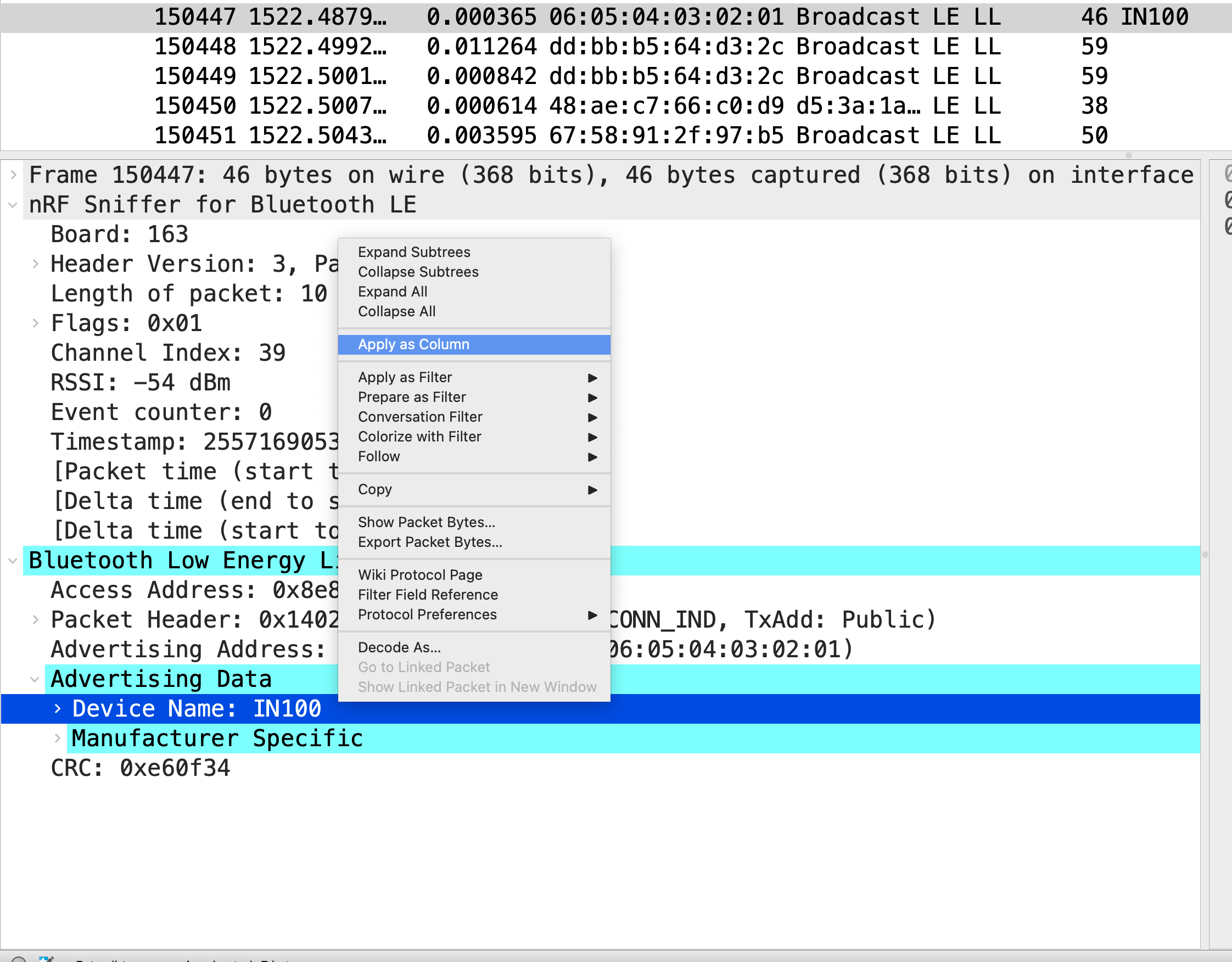Screen dimensions: 1232x962
Task: Expand the Manufacturer Specific entry
Action: (x=57, y=739)
